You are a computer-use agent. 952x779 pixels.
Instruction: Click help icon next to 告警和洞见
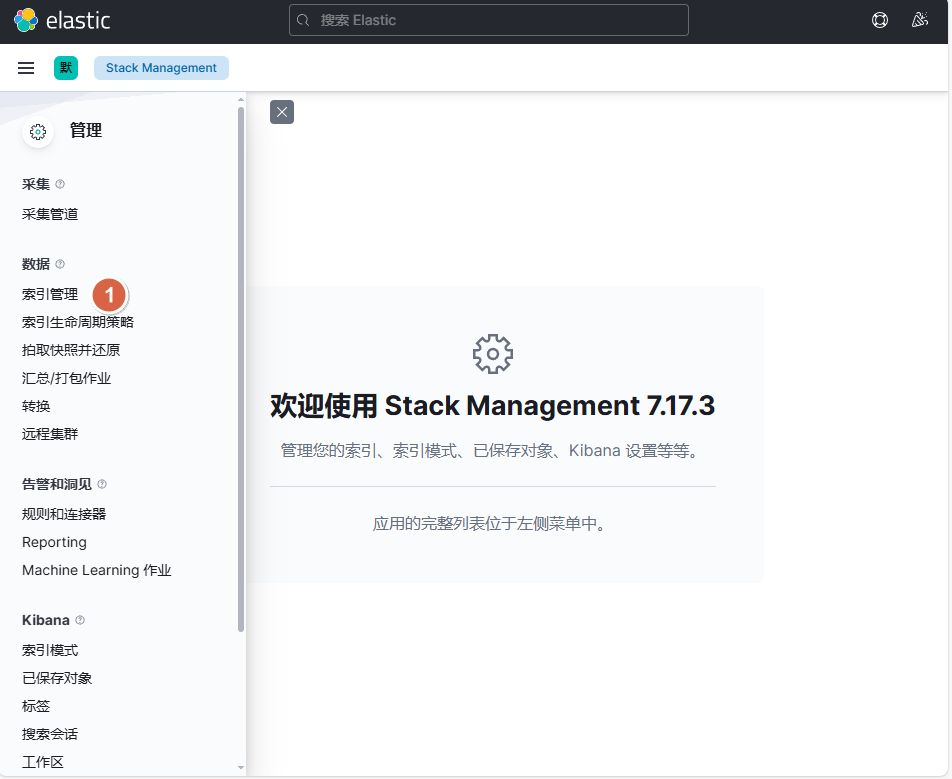(x=102, y=484)
